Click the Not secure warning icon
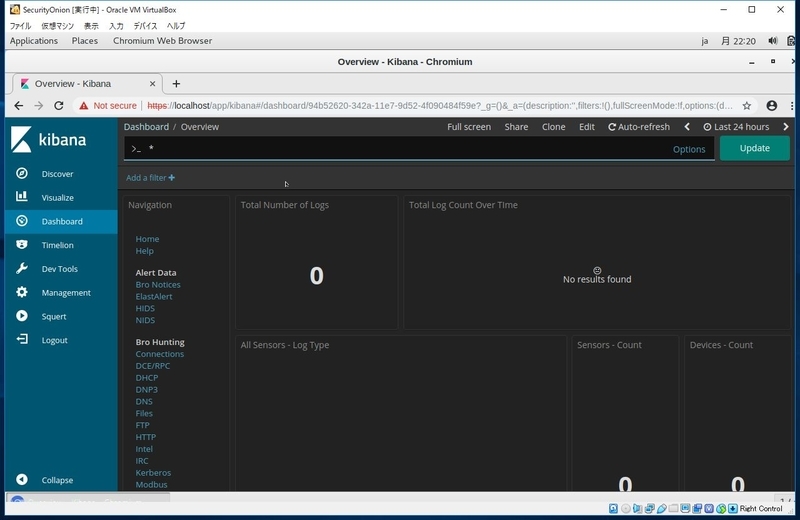The height and width of the screenshot is (520, 800). click(x=83, y=106)
